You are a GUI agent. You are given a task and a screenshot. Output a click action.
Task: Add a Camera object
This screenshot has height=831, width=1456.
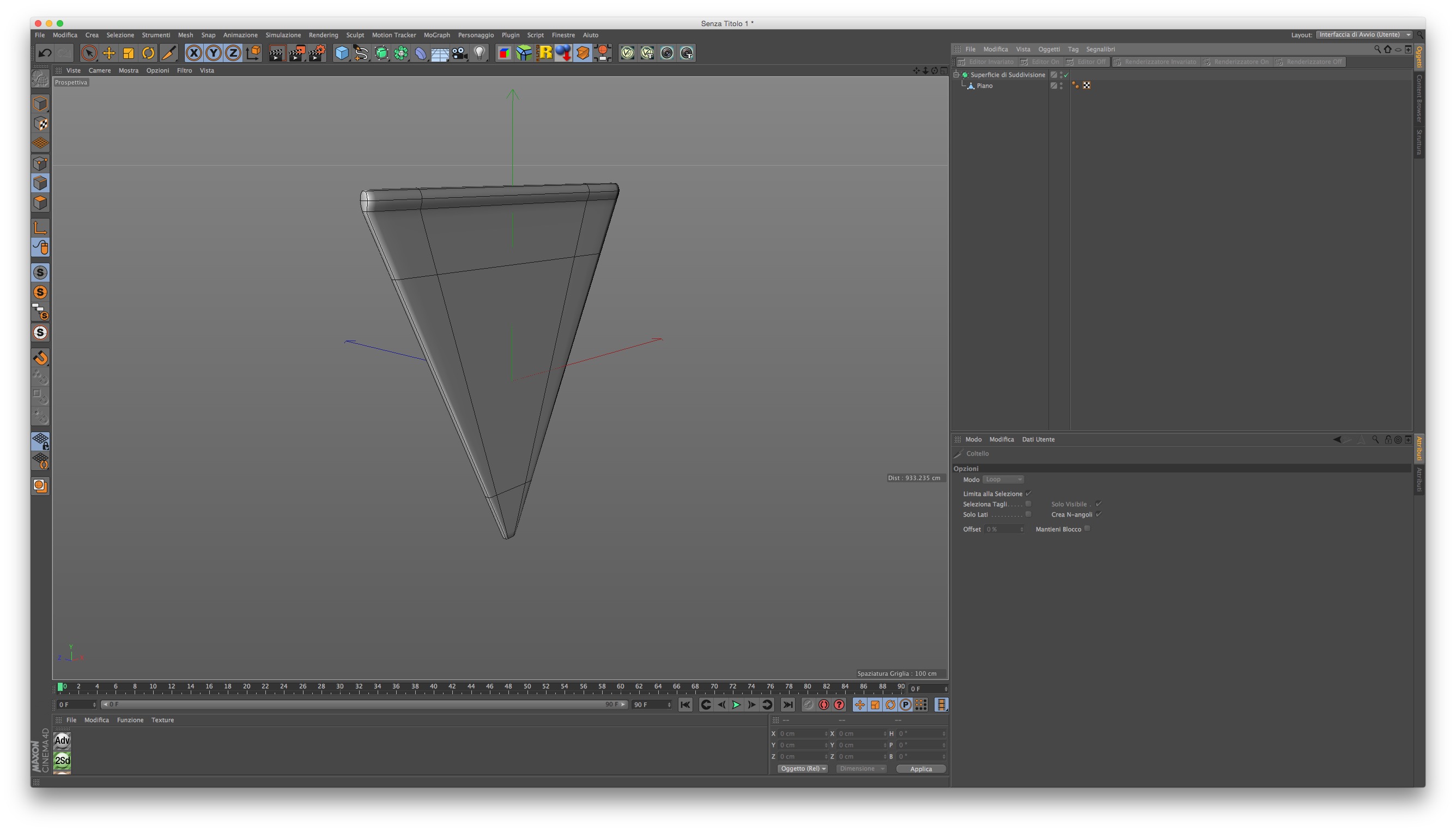click(x=460, y=53)
